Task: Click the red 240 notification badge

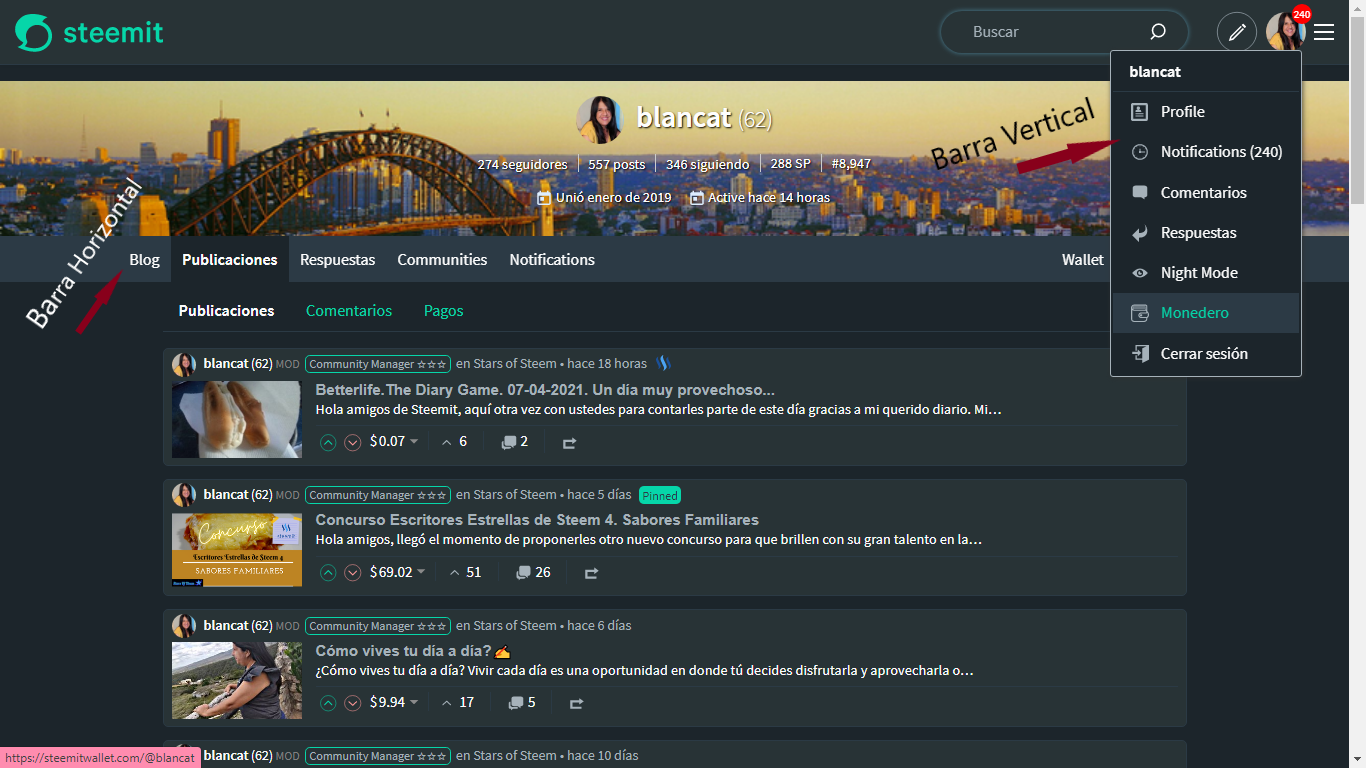Action: point(1301,14)
